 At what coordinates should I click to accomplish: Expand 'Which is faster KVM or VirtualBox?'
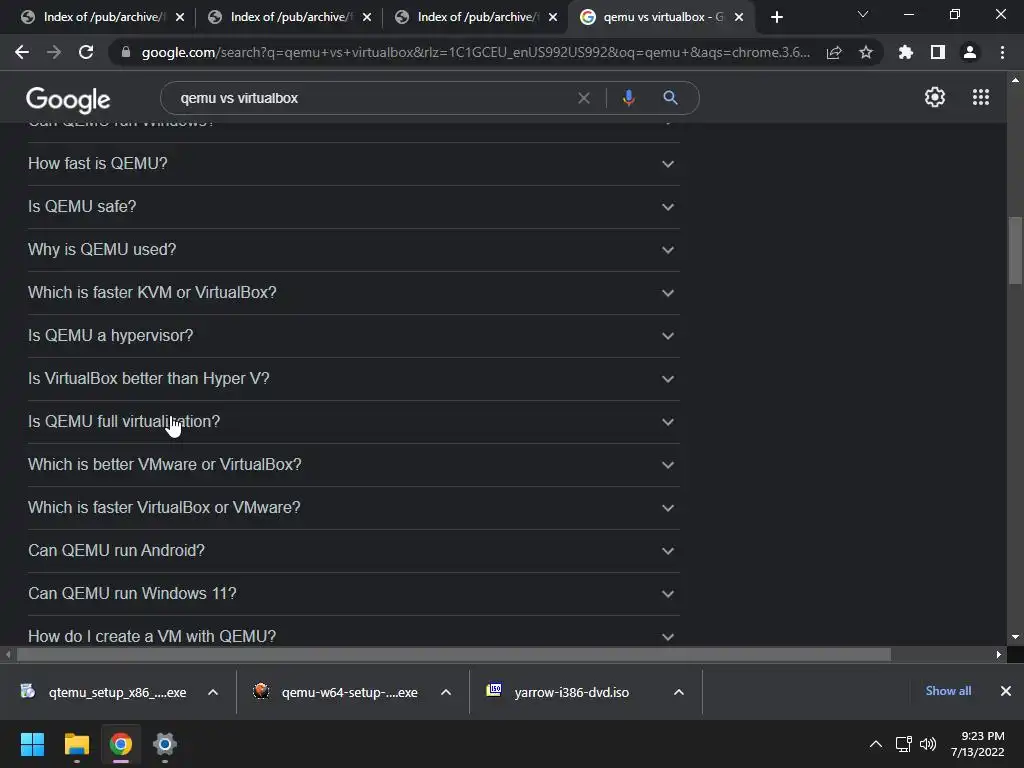353,293
